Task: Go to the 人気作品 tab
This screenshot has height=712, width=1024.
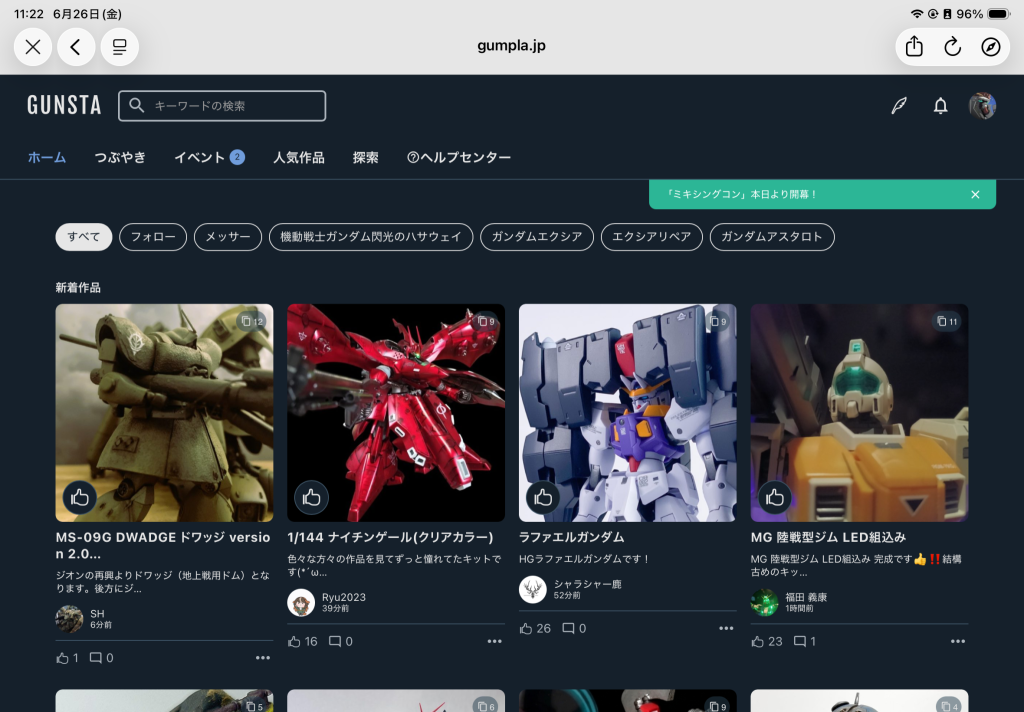Action: (x=298, y=157)
